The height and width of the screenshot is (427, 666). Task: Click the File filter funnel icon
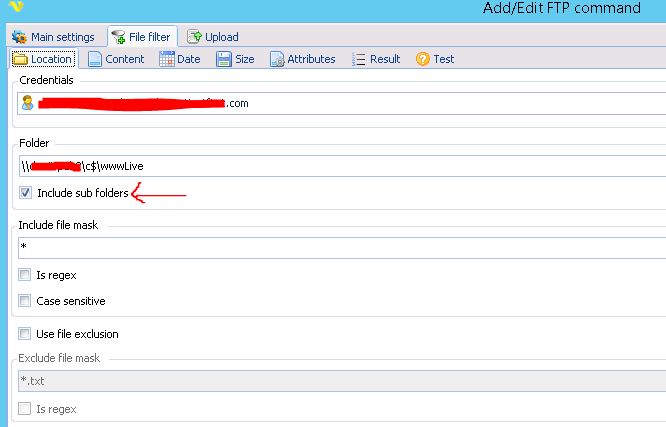[119, 37]
